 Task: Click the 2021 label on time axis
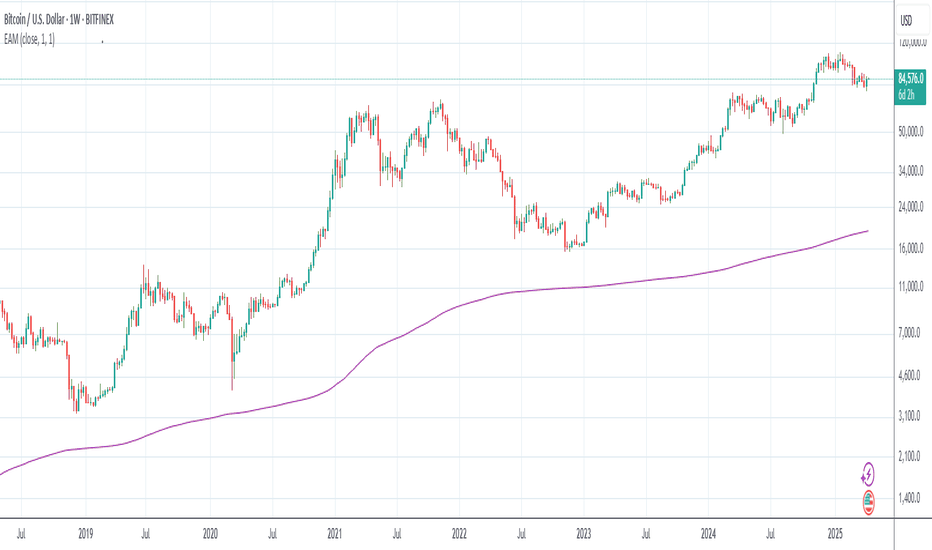[335, 534]
